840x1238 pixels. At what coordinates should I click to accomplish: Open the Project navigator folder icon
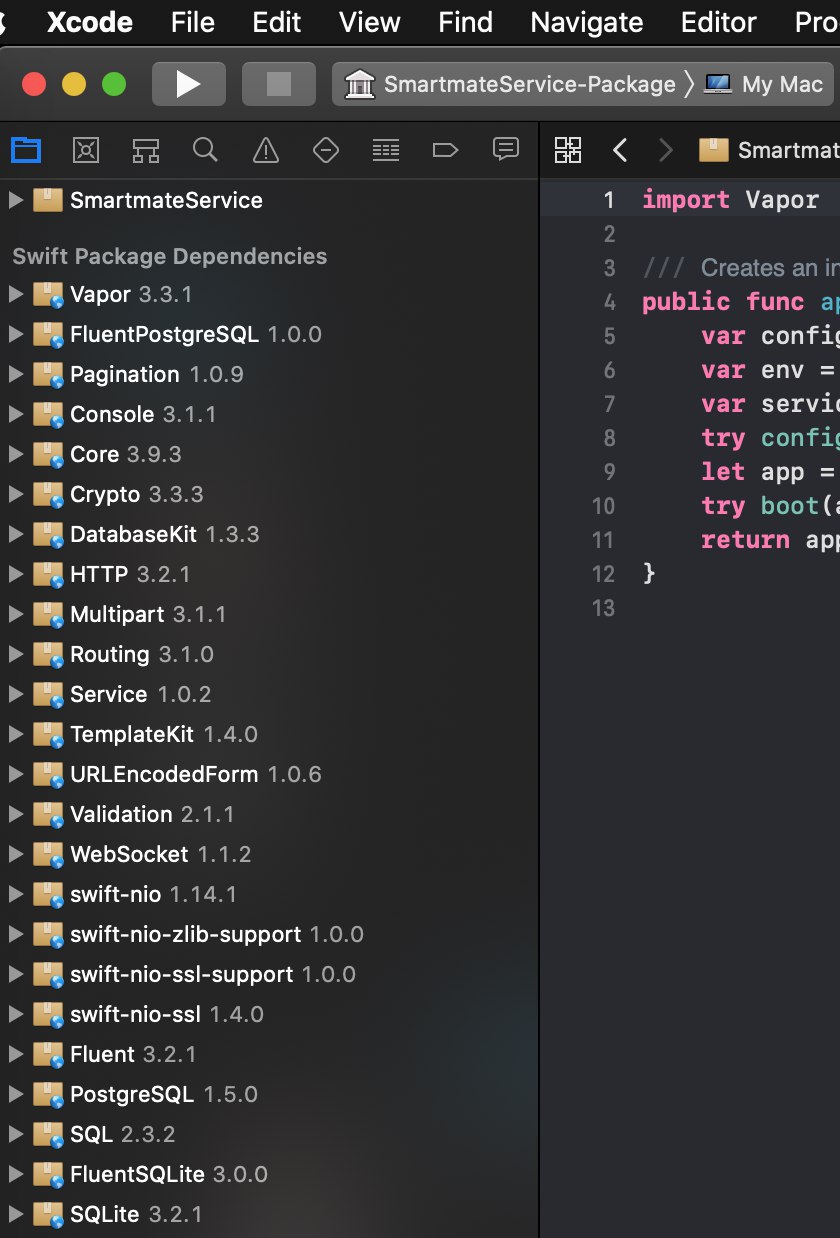pyautogui.click(x=26, y=150)
